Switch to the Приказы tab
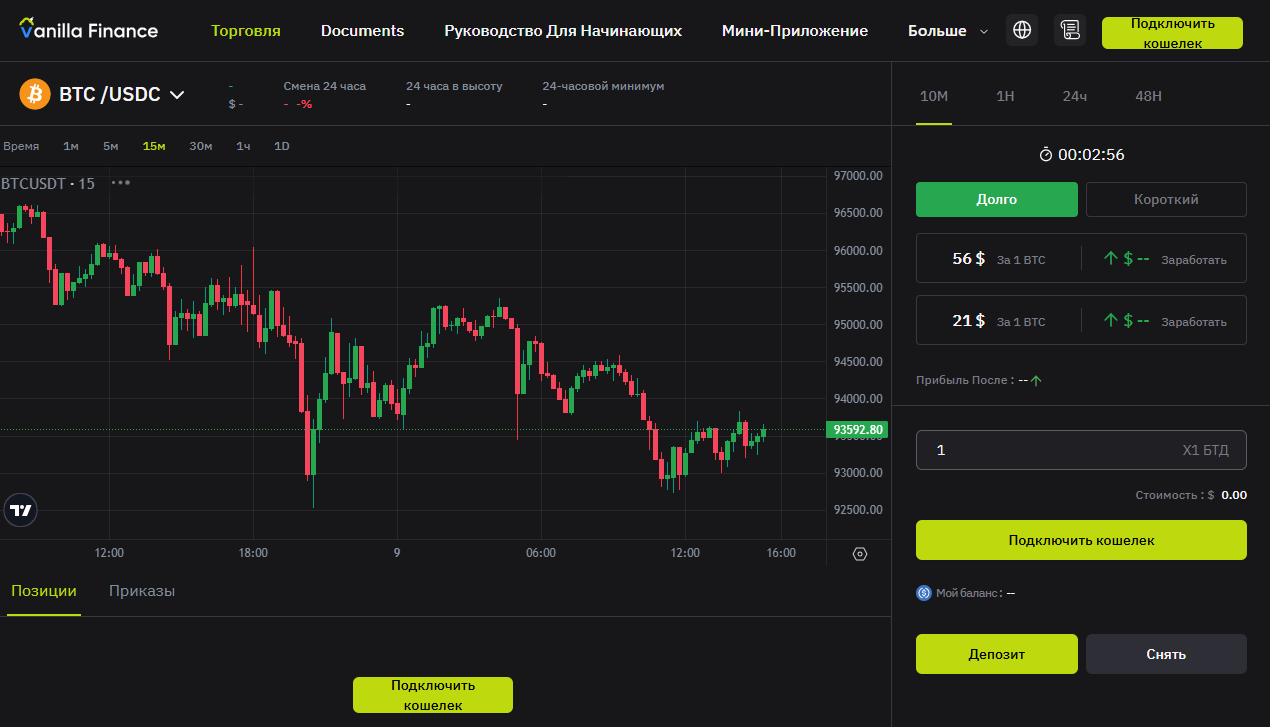 point(142,591)
